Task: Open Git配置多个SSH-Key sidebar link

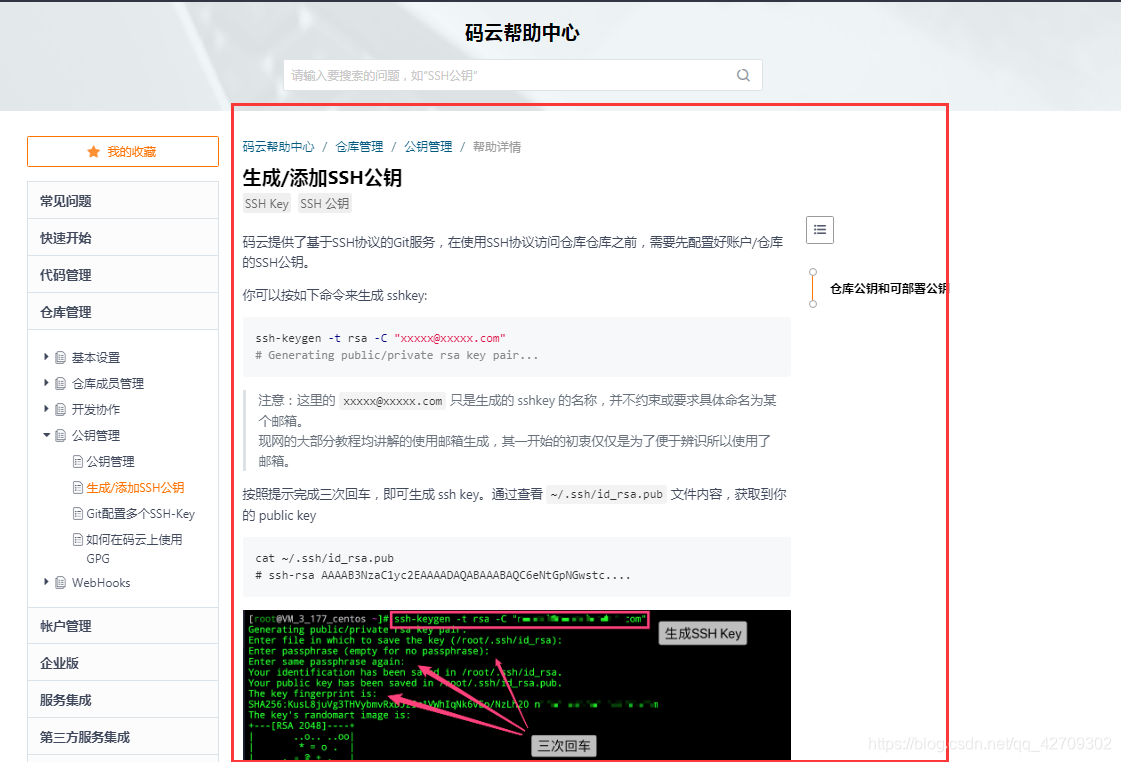Action: (x=140, y=514)
